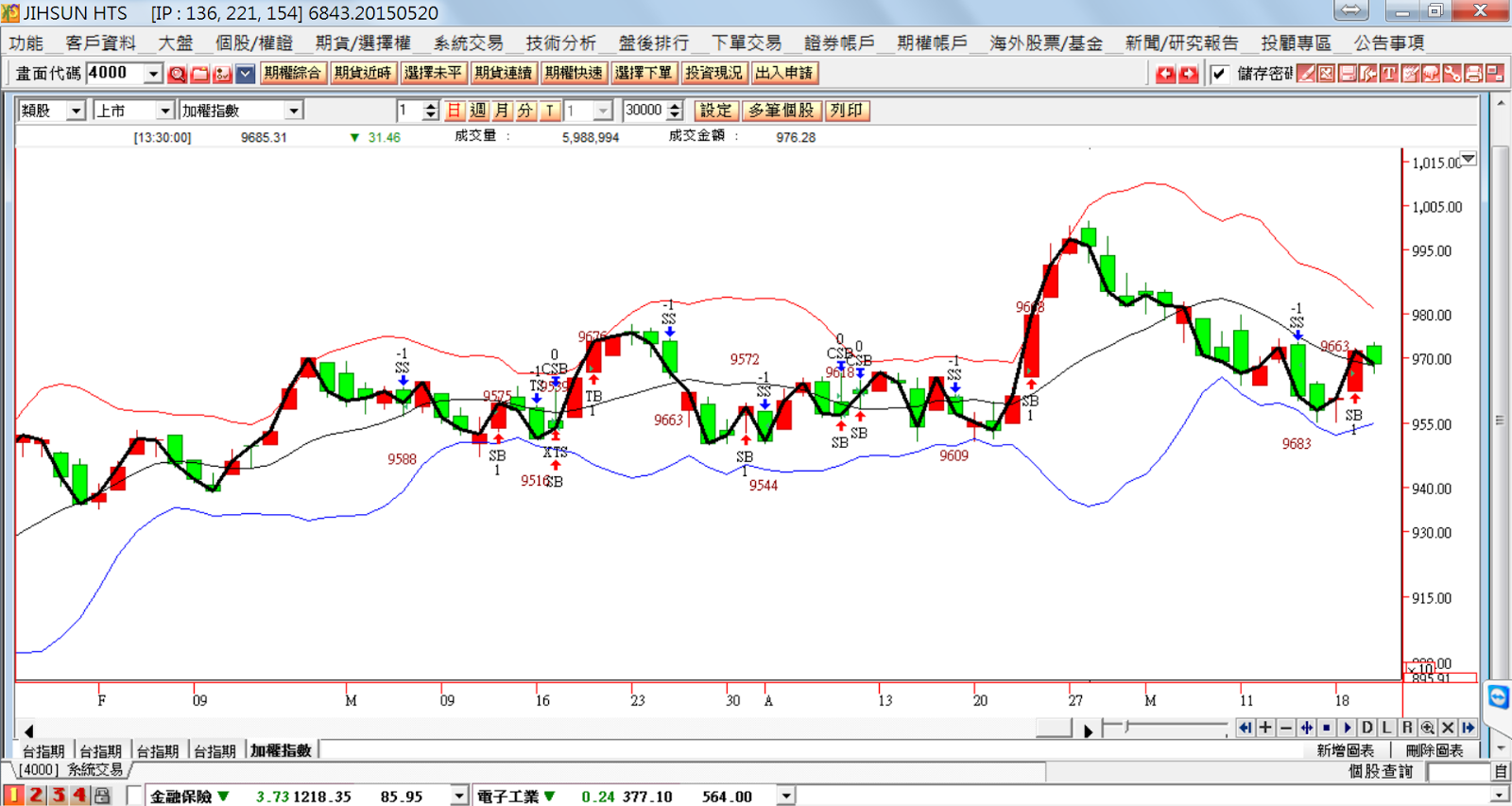Image resolution: width=1512 pixels, height=806 pixels.
Task: Click the red right arrow forward icon
Action: 1188,74
